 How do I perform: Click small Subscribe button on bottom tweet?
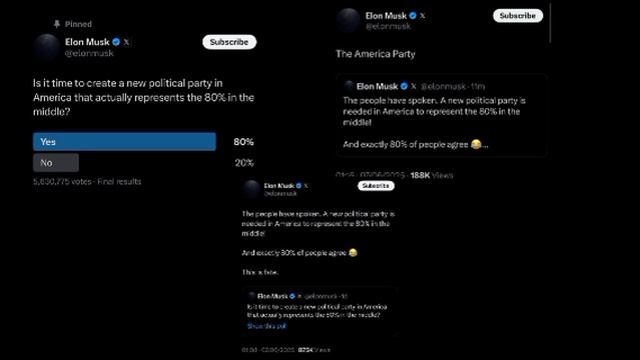tap(376, 186)
